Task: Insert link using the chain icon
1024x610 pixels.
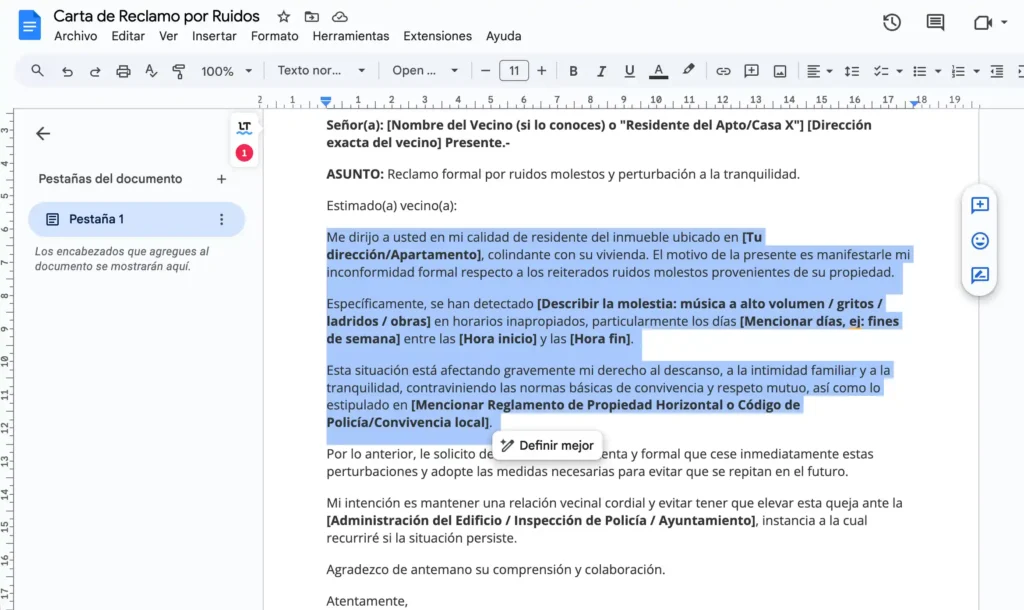Action: pos(723,71)
